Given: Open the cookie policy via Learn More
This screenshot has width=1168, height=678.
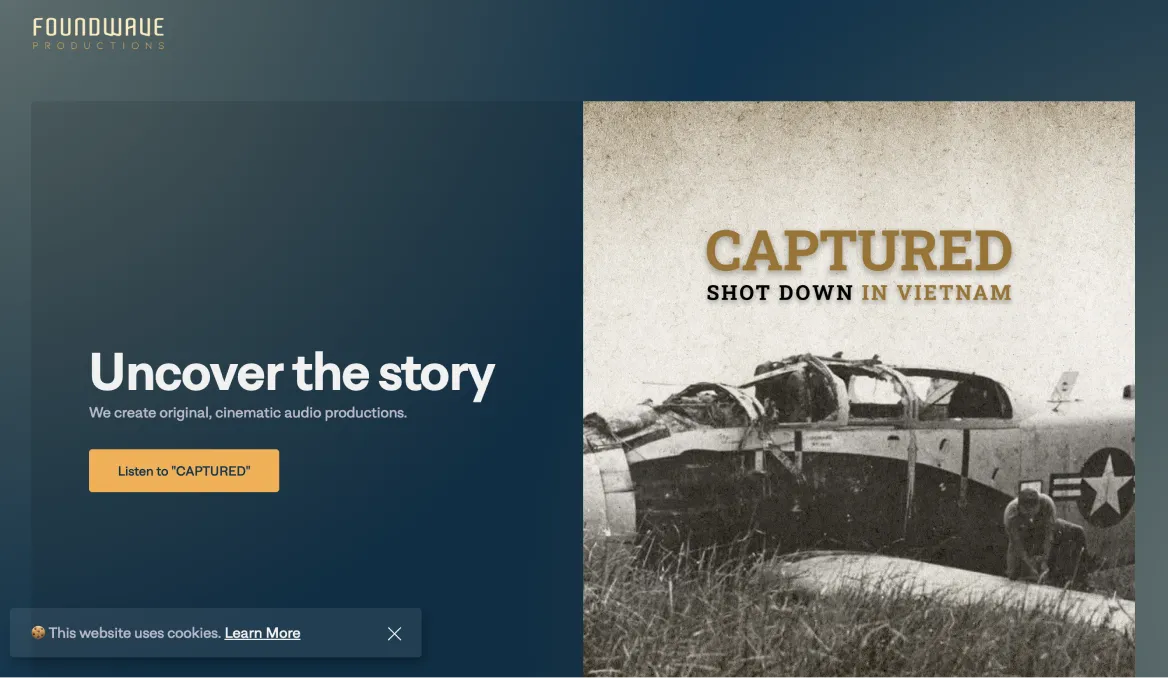Looking at the screenshot, I should point(262,633).
